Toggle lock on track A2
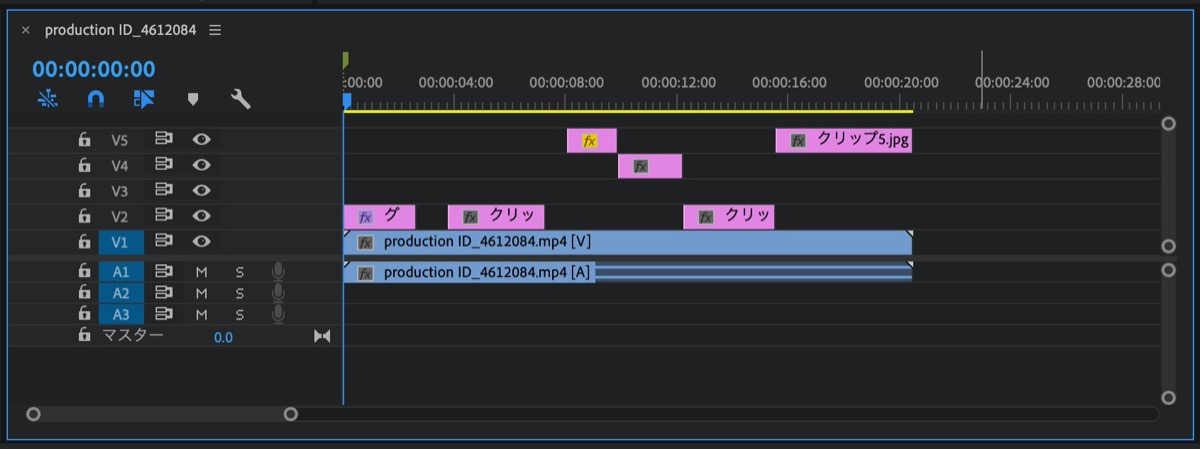The image size is (1200, 449). (85, 293)
